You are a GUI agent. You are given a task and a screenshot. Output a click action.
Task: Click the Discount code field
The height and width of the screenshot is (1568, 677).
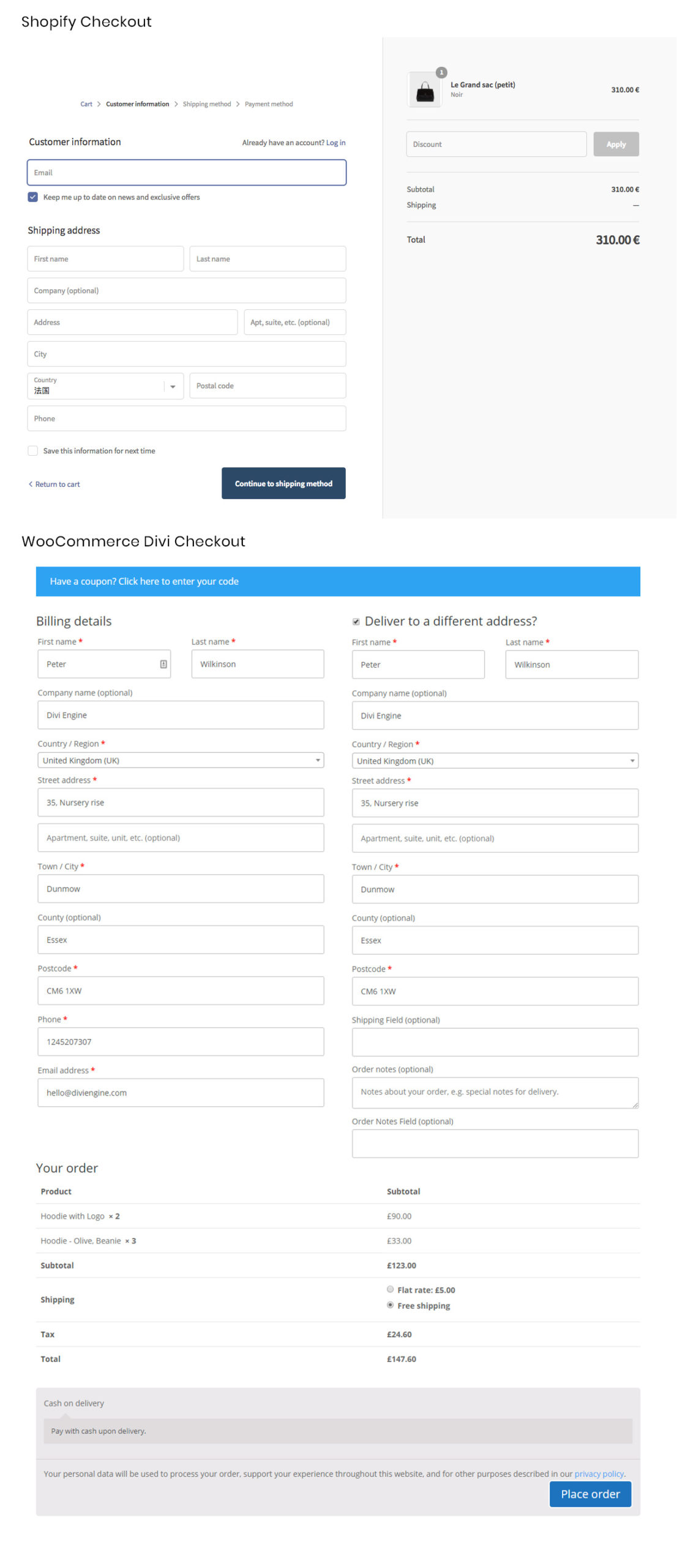(496, 144)
